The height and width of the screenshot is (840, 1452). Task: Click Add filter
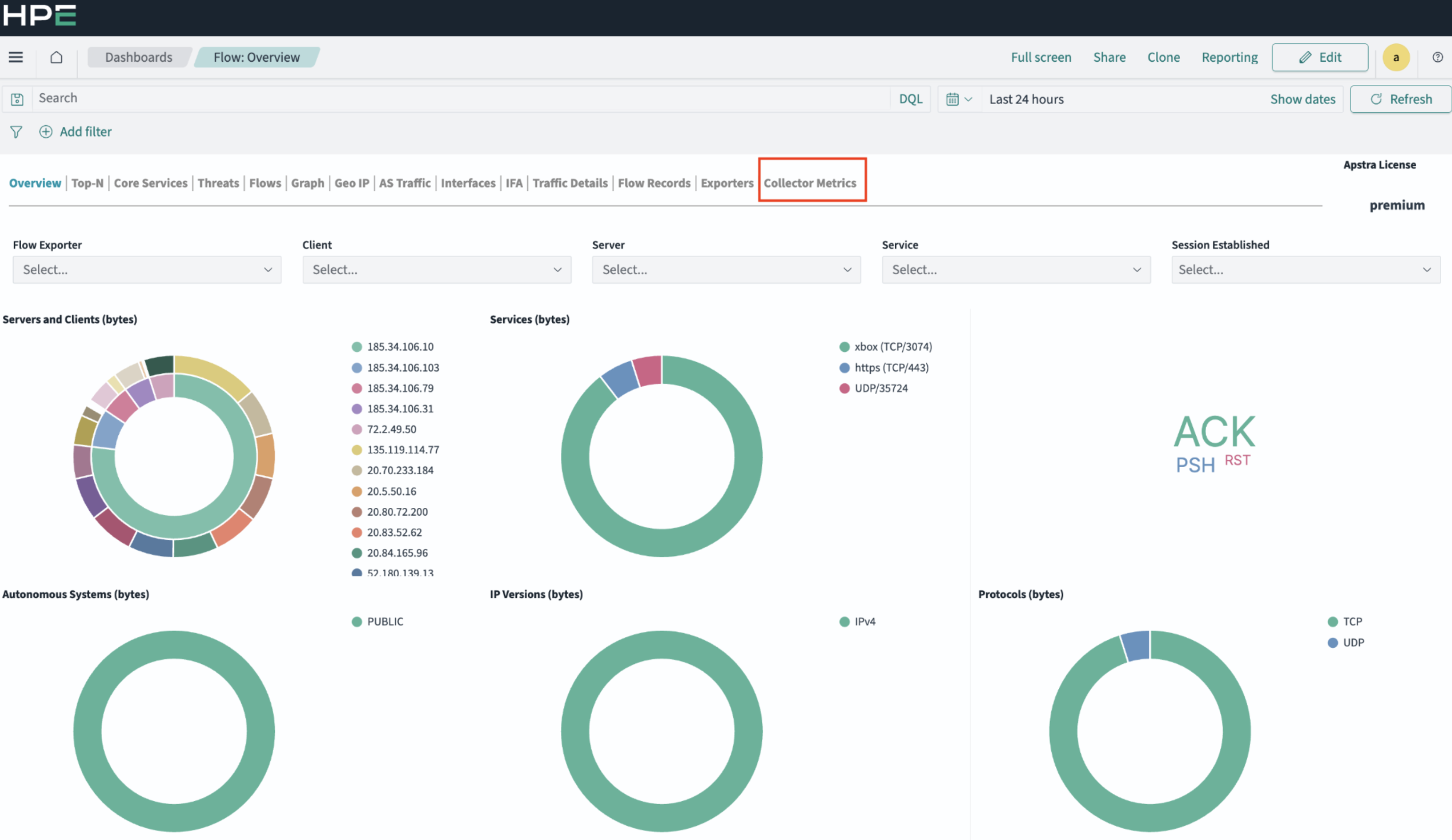tap(85, 131)
